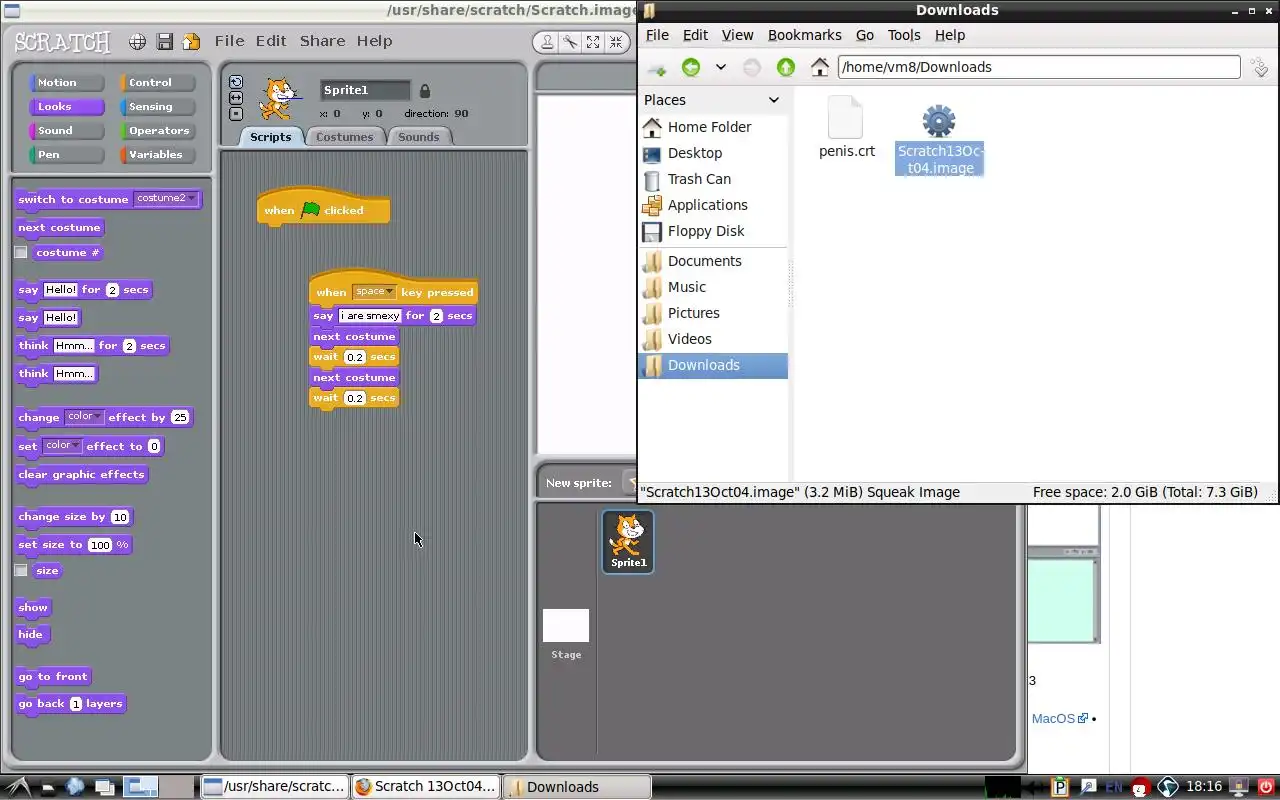
Task: Open color dropdown in 'change effect by' block
Action: pos(84,417)
